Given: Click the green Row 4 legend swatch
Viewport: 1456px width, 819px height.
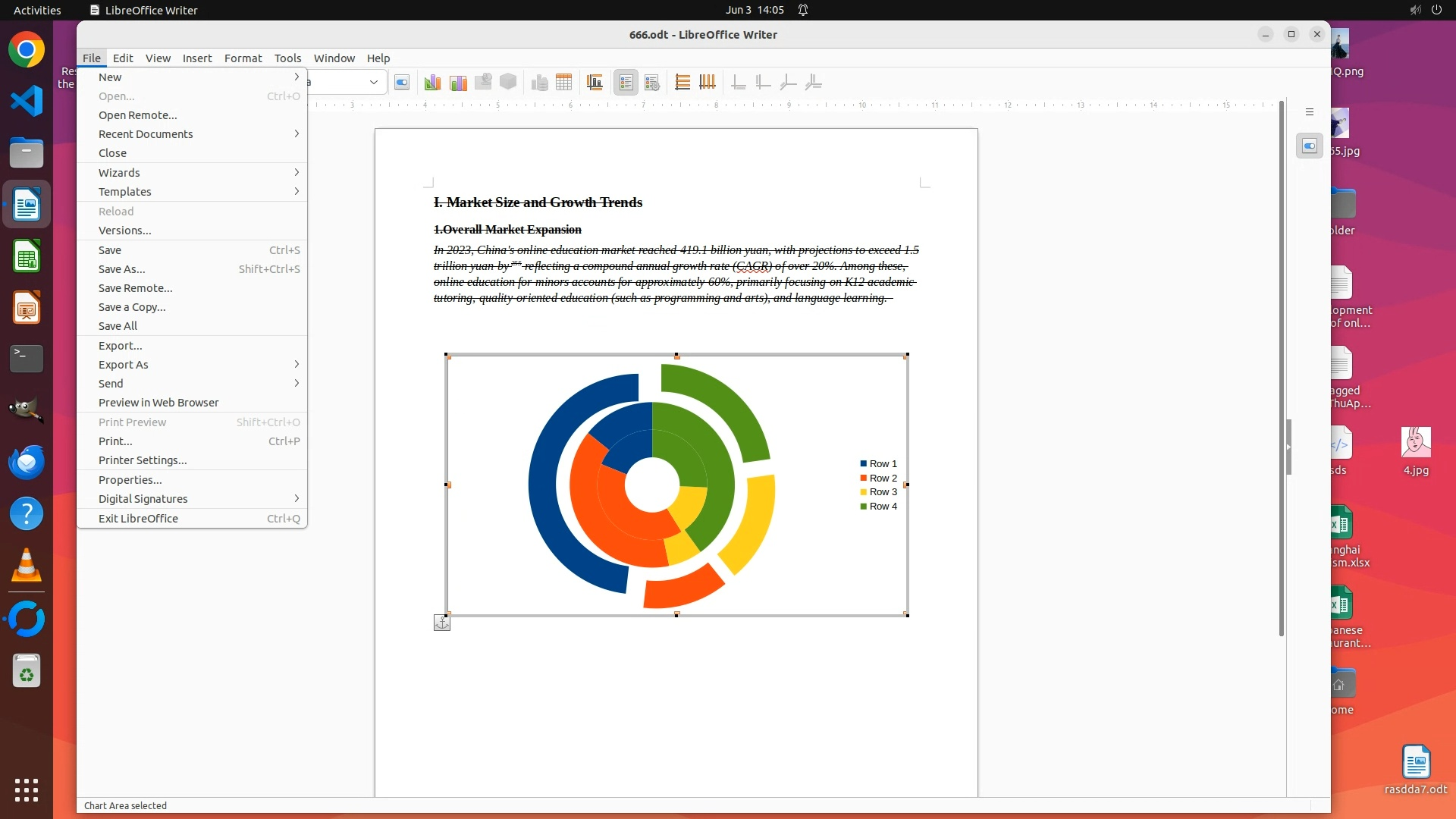Looking at the screenshot, I should tap(863, 507).
